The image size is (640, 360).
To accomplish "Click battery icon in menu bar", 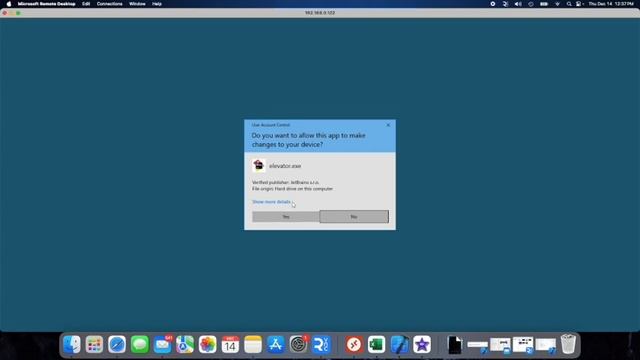I will [x=544, y=4].
